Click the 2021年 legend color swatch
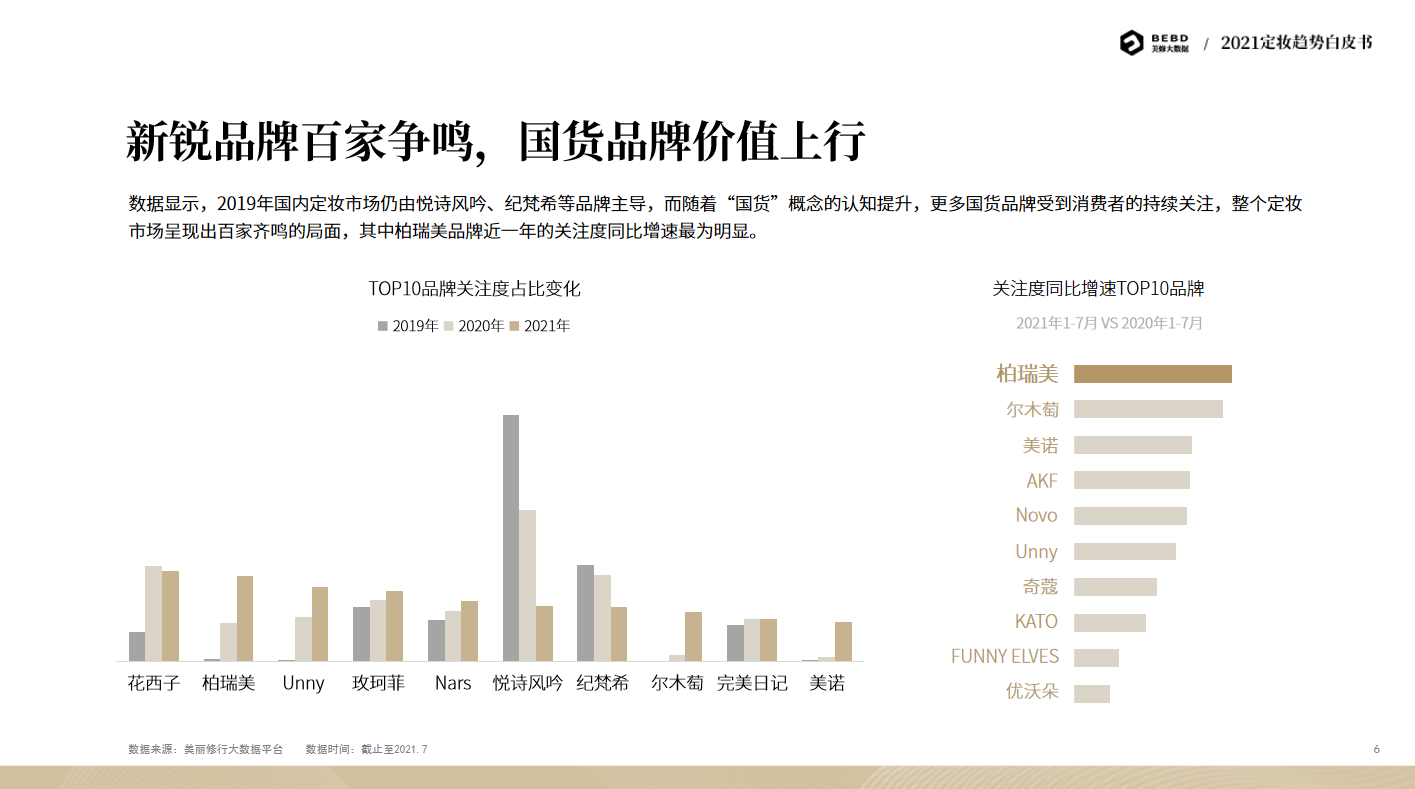This screenshot has width=1415, height=789. pyautogui.click(x=515, y=326)
